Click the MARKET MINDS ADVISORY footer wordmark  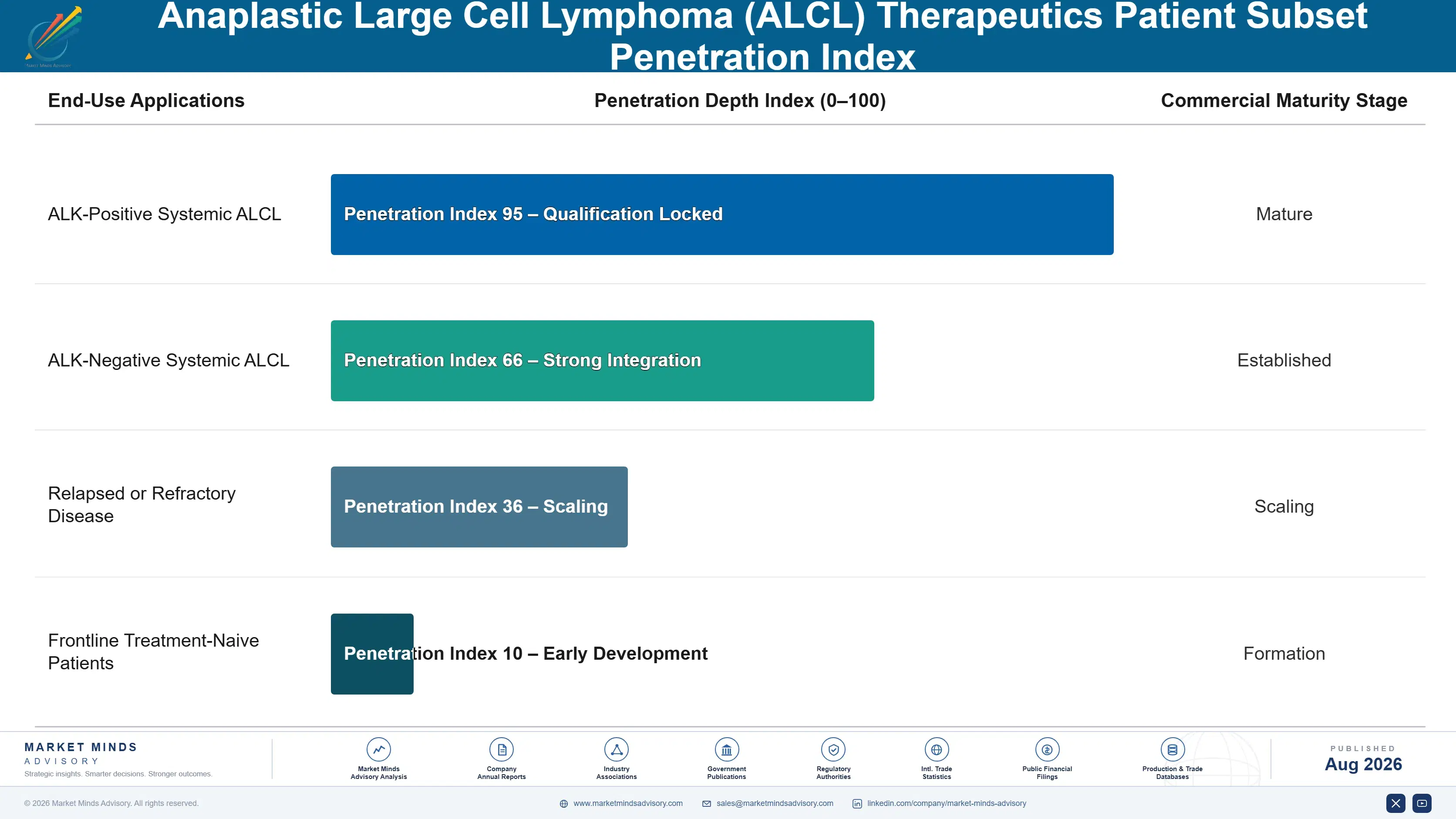tap(80, 753)
